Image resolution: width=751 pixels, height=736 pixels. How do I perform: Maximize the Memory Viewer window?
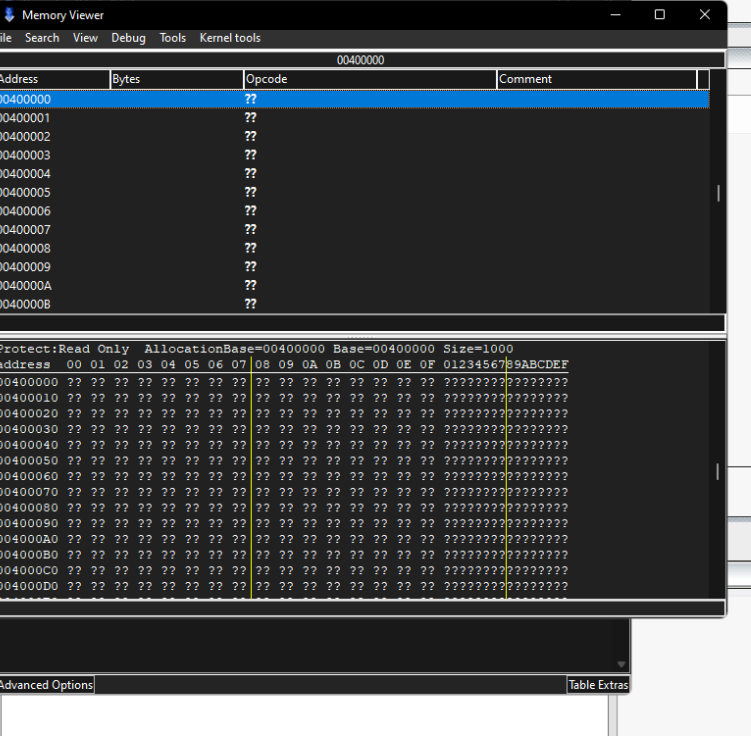pyautogui.click(x=659, y=15)
